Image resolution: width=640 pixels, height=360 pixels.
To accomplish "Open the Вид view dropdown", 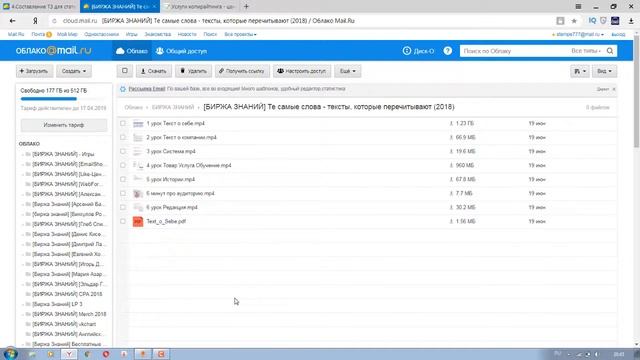I will [604, 71].
